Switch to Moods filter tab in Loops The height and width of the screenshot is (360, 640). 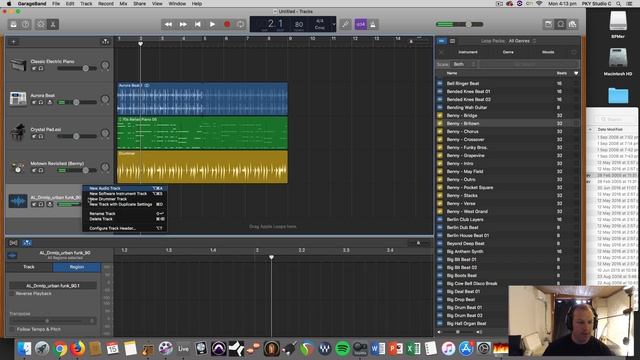click(x=548, y=52)
